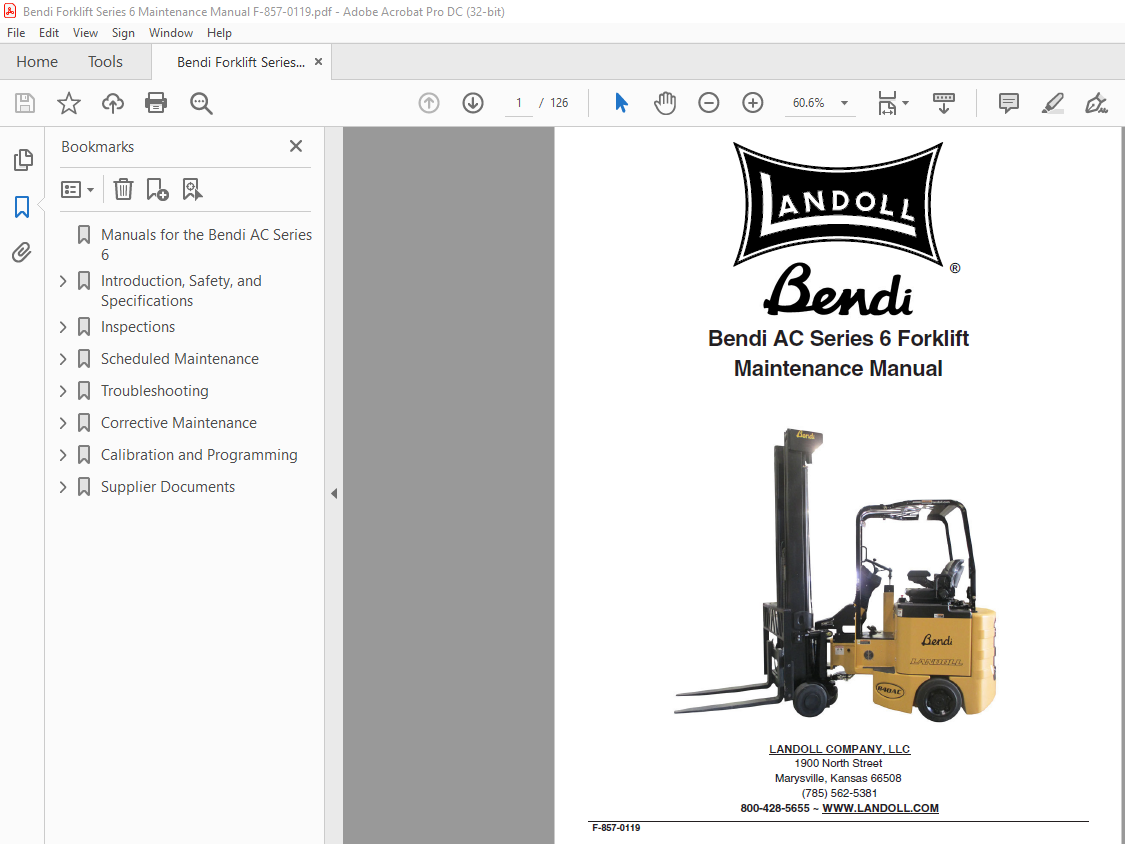Close the Bookmarks panel

click(296, 146)
